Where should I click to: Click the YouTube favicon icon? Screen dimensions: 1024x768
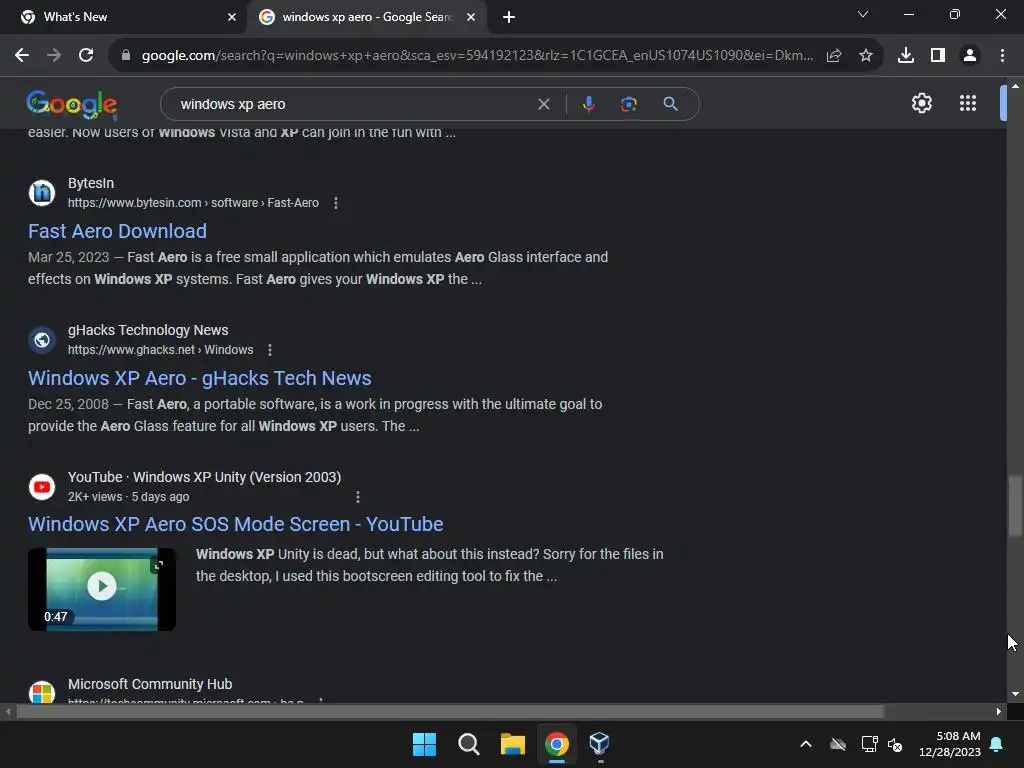[42, 487]
